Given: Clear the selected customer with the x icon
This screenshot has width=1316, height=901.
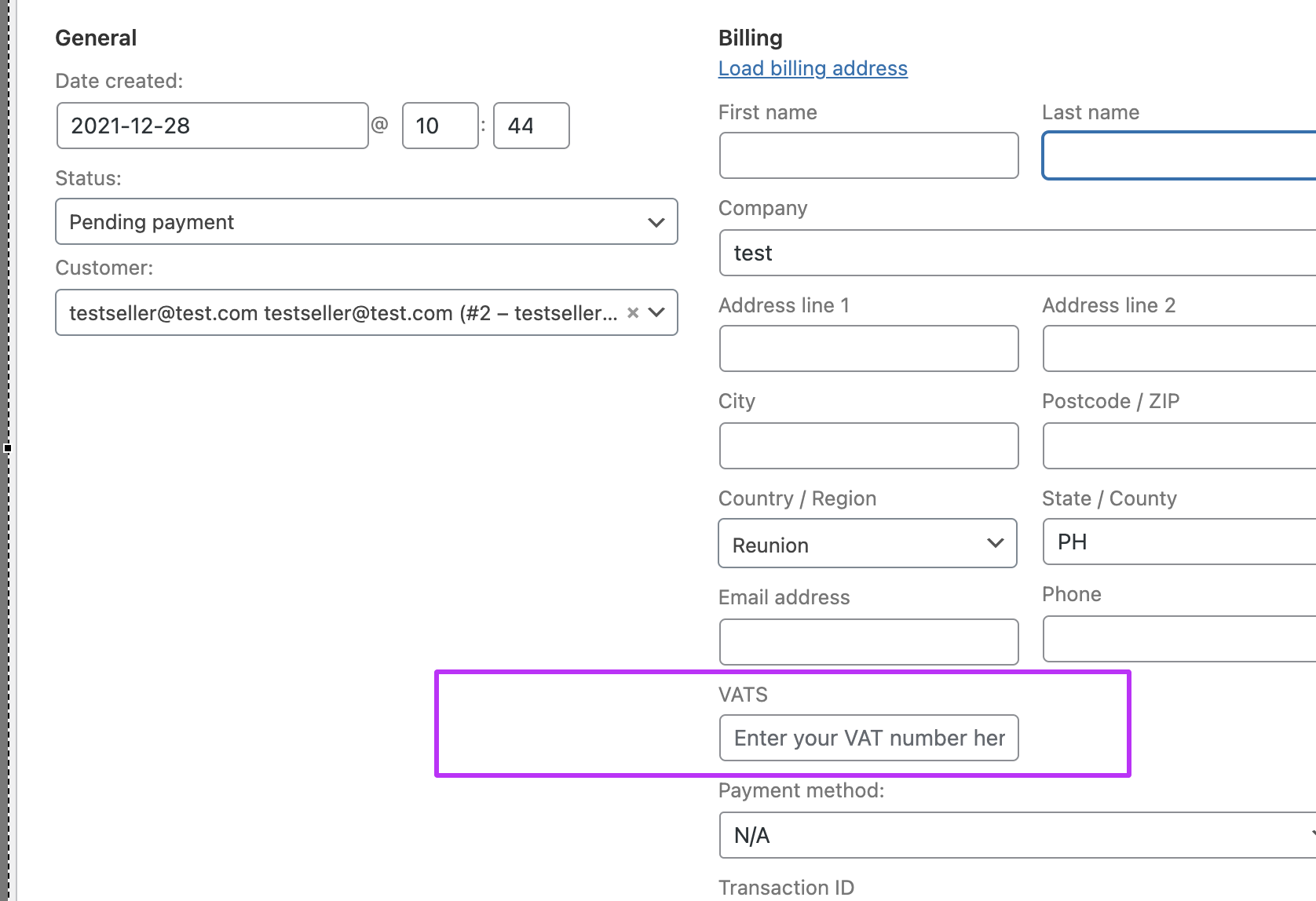Looking at the screenshot, I should click(x=633, y=313).
